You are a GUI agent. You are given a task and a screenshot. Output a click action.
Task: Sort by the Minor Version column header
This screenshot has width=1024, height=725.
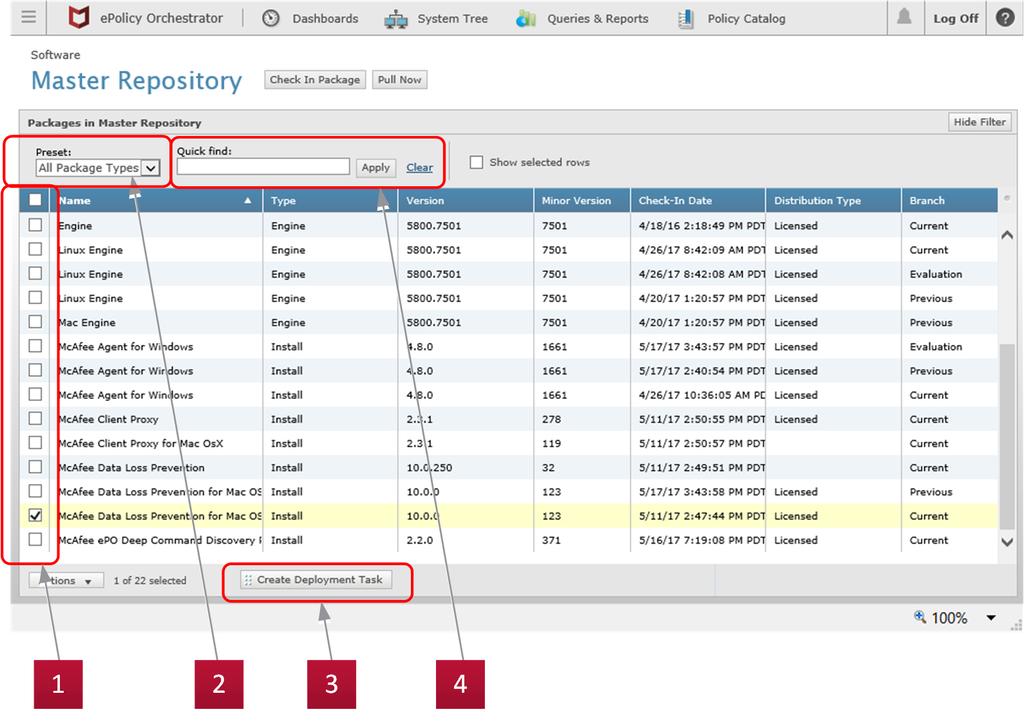[582, 201]
